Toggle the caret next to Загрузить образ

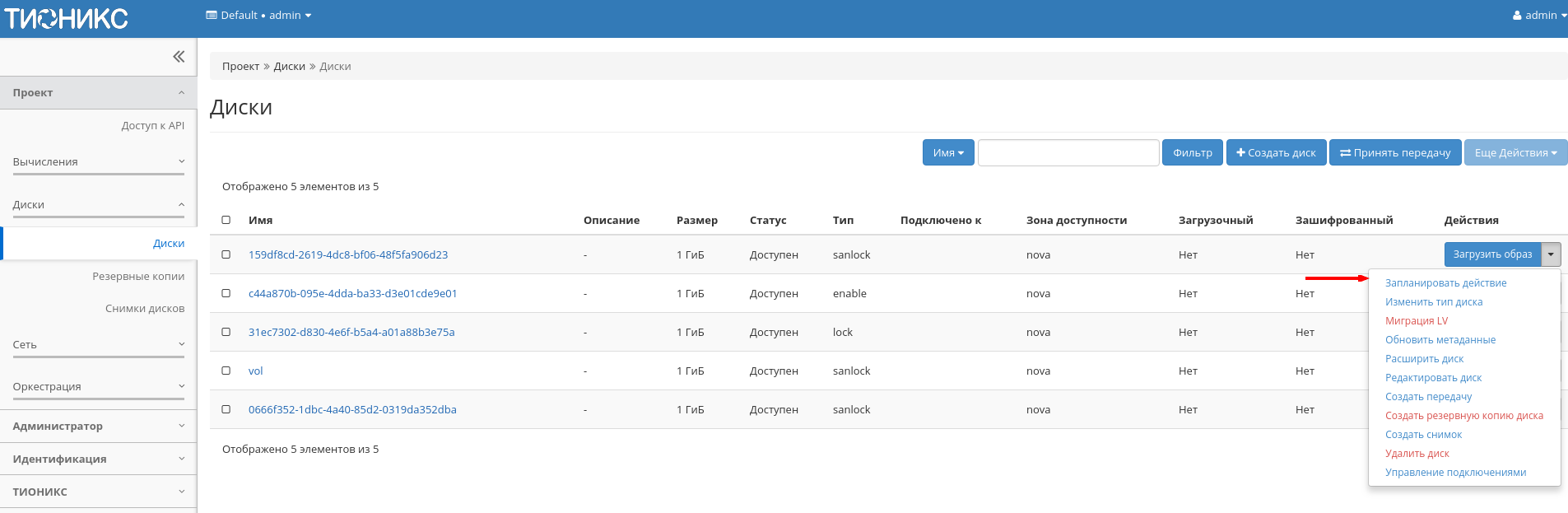(x=1551, y=254)
